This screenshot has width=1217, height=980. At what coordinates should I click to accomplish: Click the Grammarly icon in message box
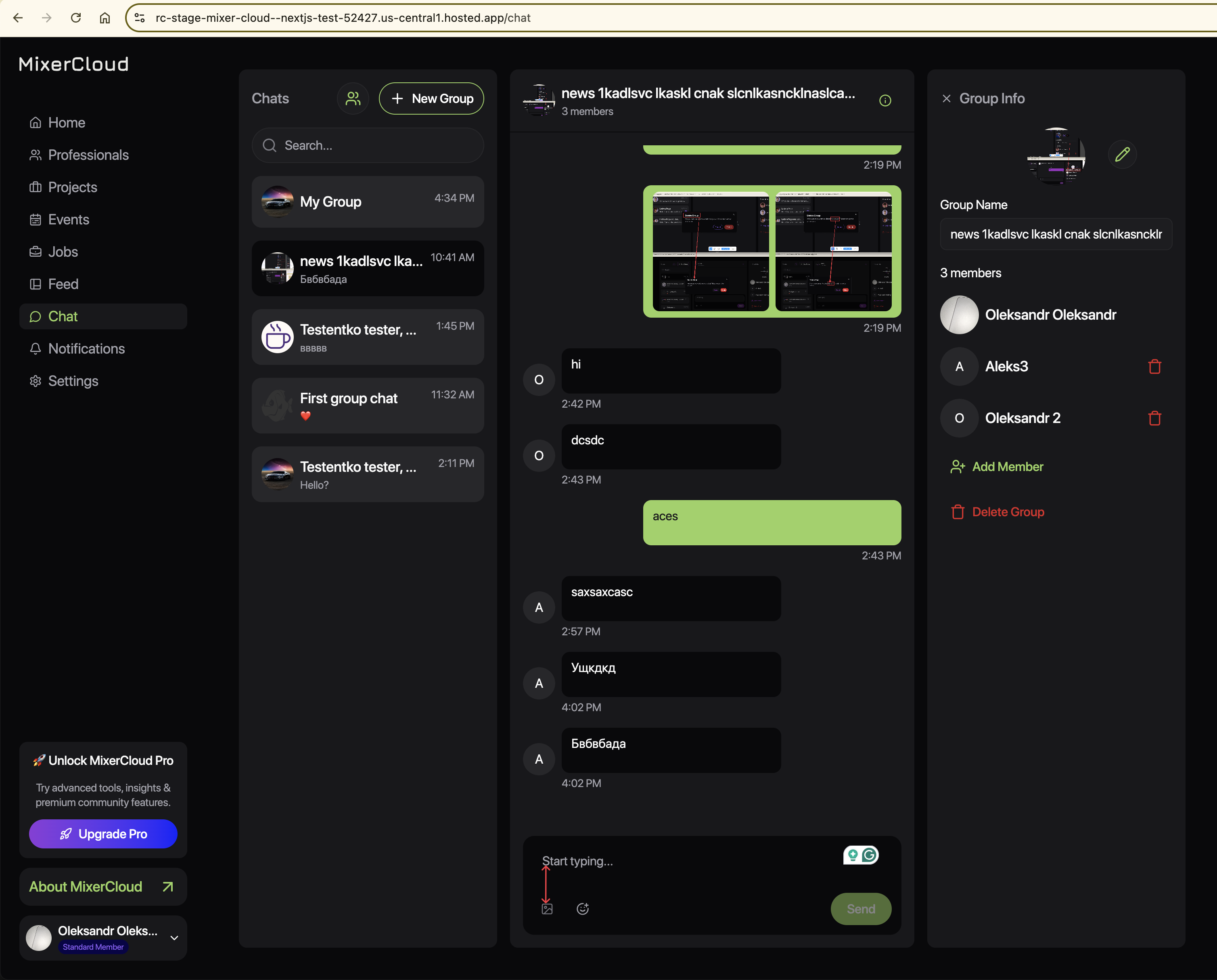click(869, 855)
